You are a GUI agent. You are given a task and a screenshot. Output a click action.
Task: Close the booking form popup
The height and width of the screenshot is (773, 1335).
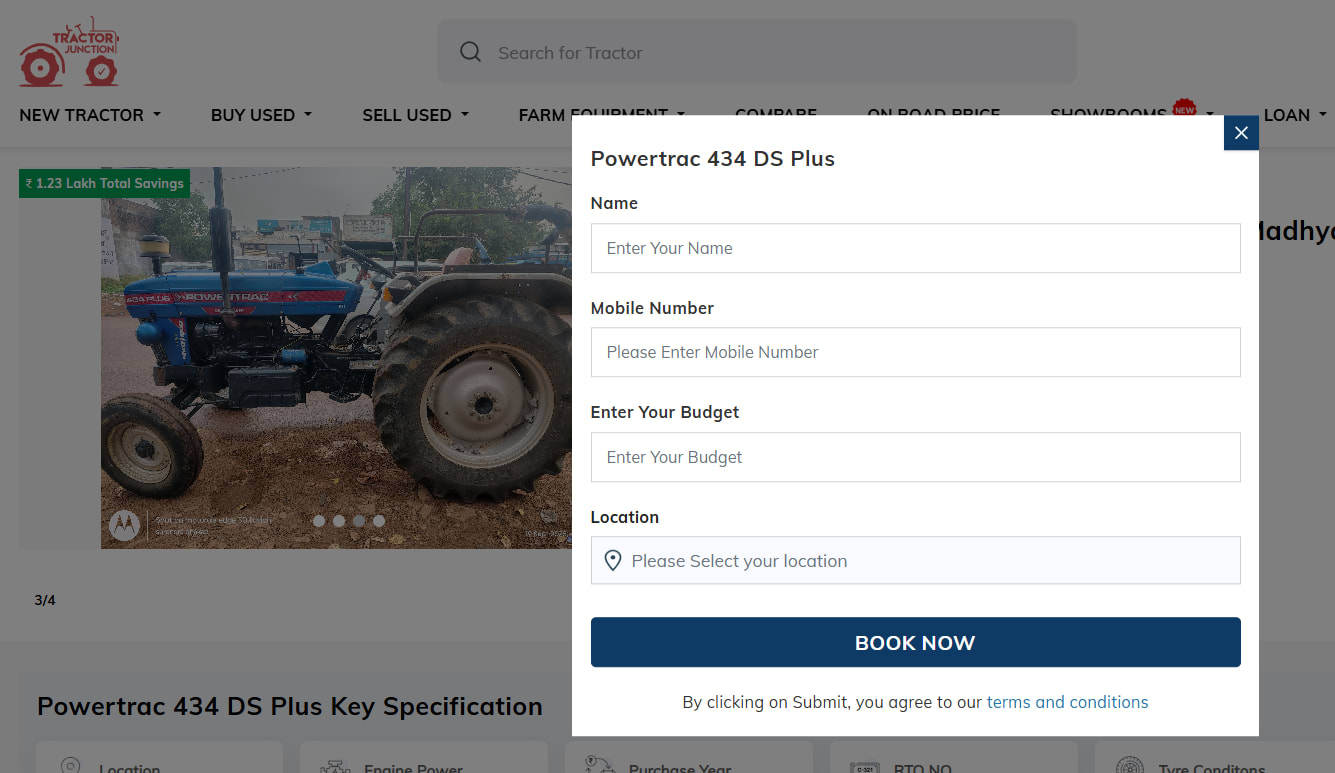point(1241,133)
